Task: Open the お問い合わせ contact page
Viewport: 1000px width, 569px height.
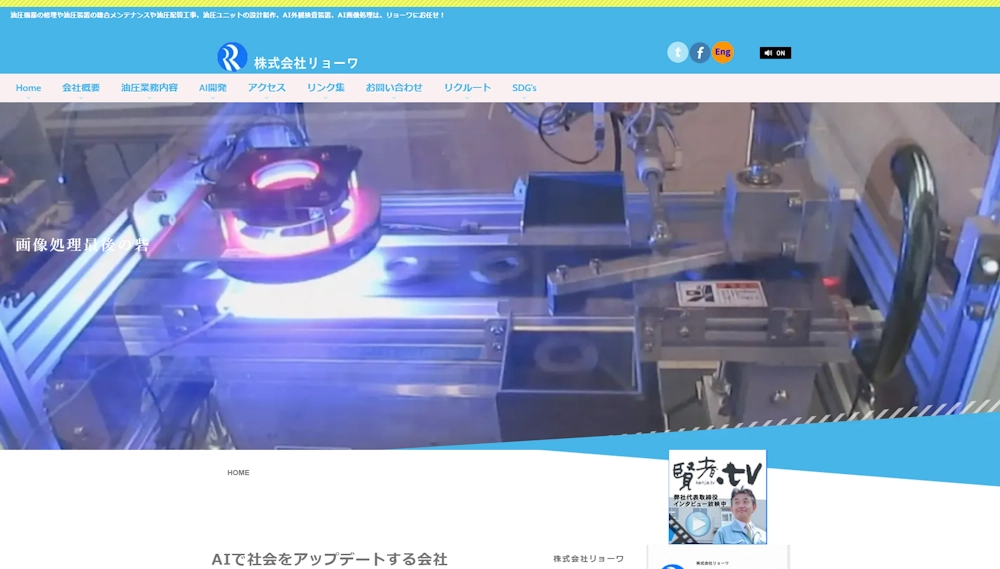Action: tap(394, 88)
